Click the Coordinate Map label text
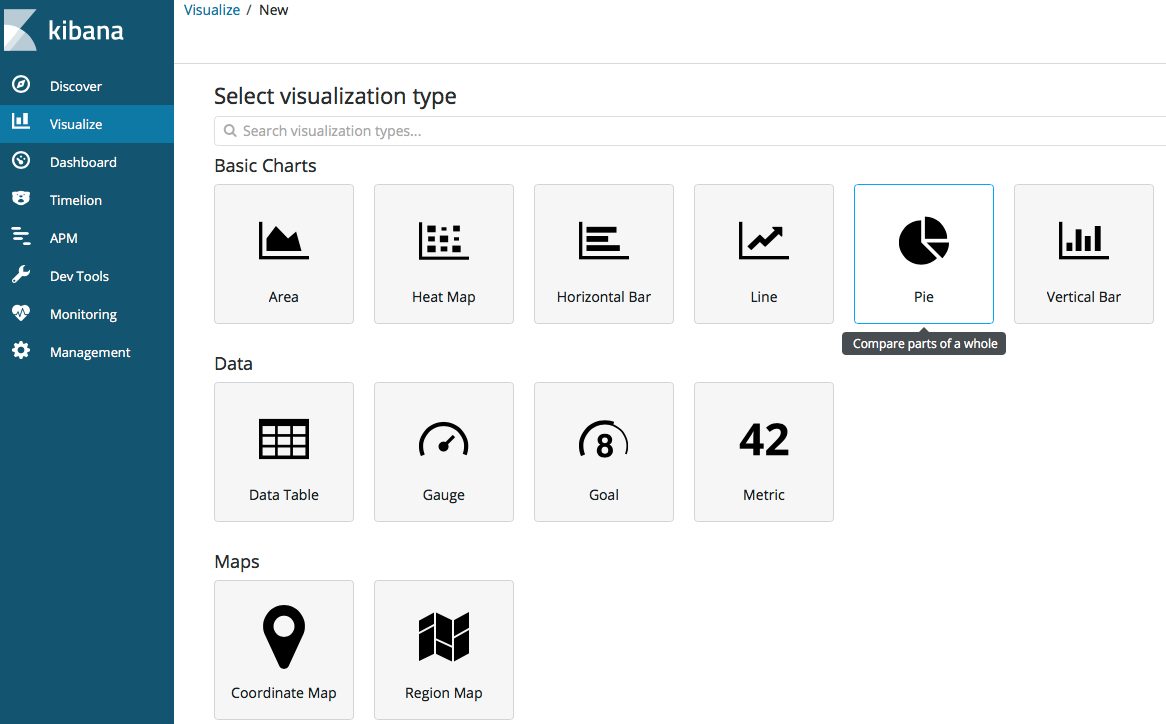Viewport: 1166px width, 724px height. tap(283, 693)
